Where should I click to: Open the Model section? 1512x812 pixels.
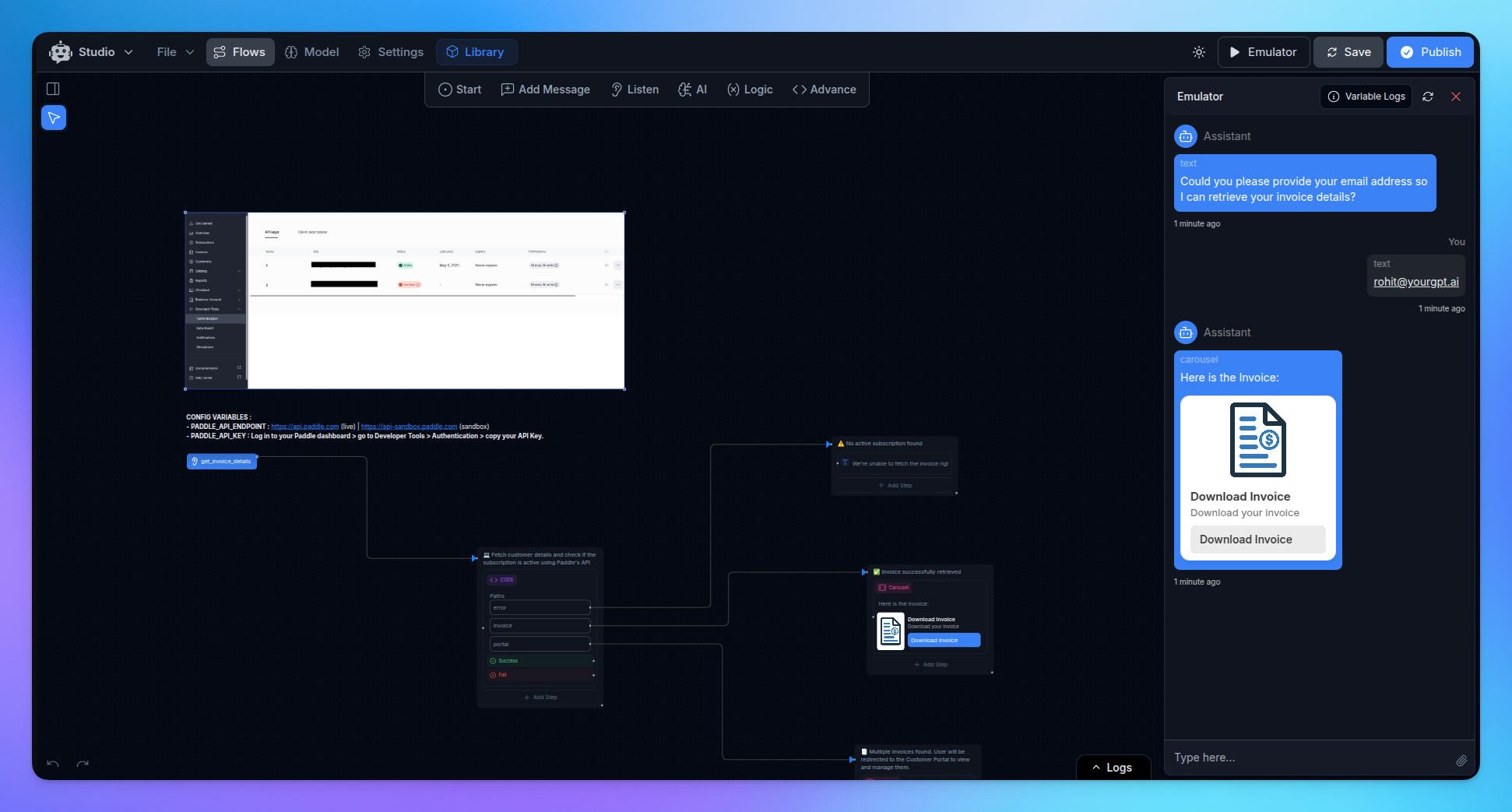(x=311, y=51)
